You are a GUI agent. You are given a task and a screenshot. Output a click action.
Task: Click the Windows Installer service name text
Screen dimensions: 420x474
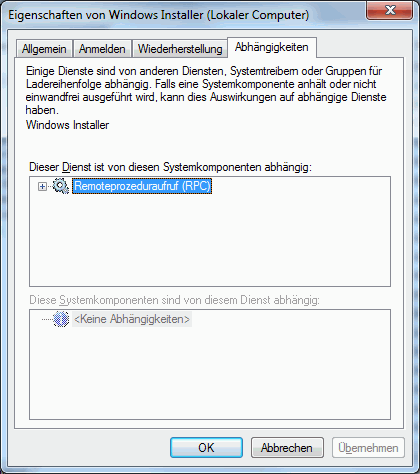tap(67, 125)
